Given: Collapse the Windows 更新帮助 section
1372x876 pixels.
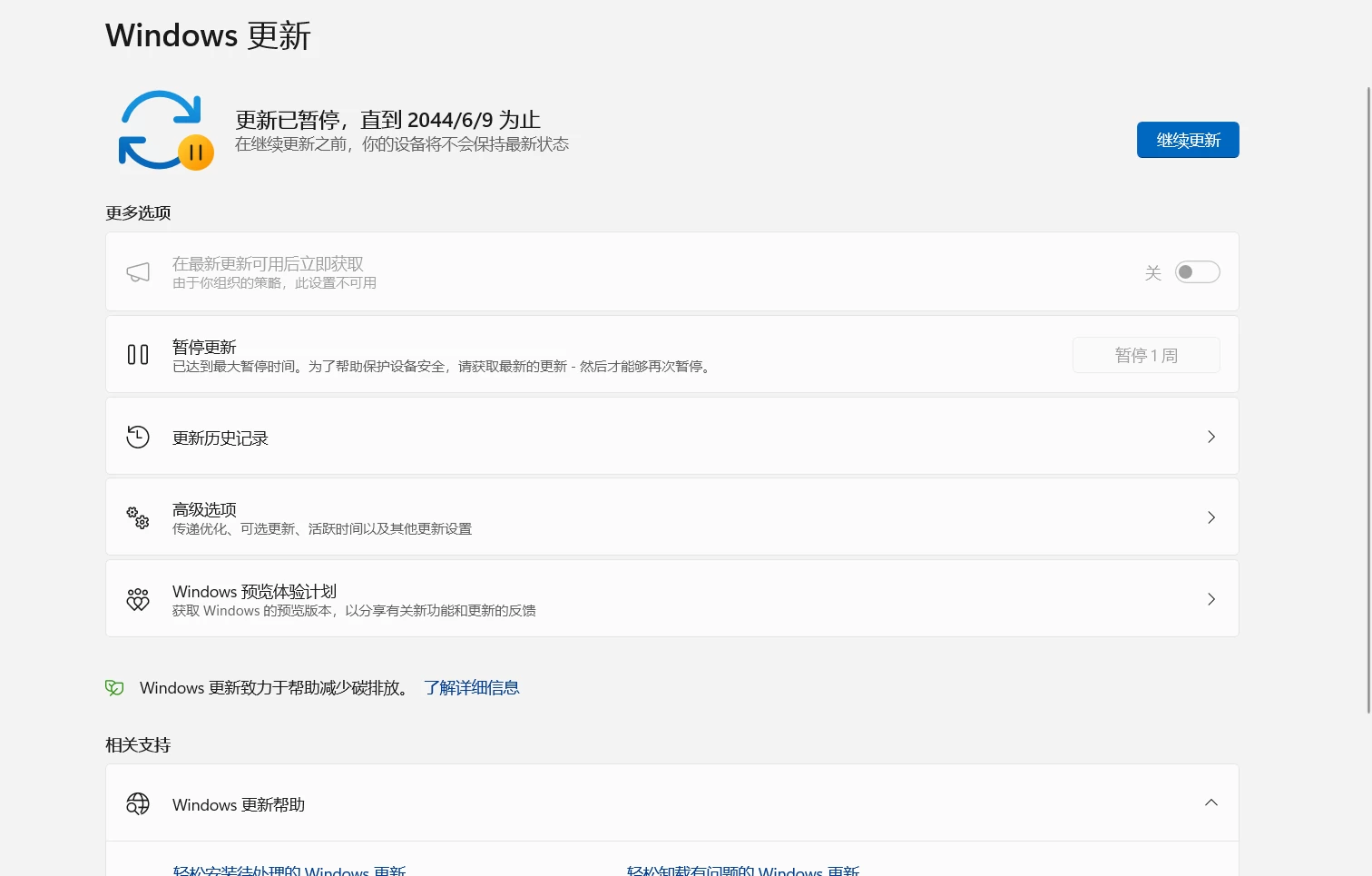Looking at the screenshot, I should pos(1211,802).
